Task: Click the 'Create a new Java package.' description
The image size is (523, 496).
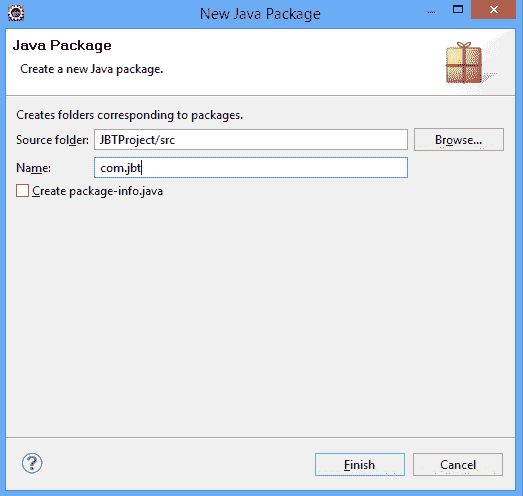Action: [92, 69]
